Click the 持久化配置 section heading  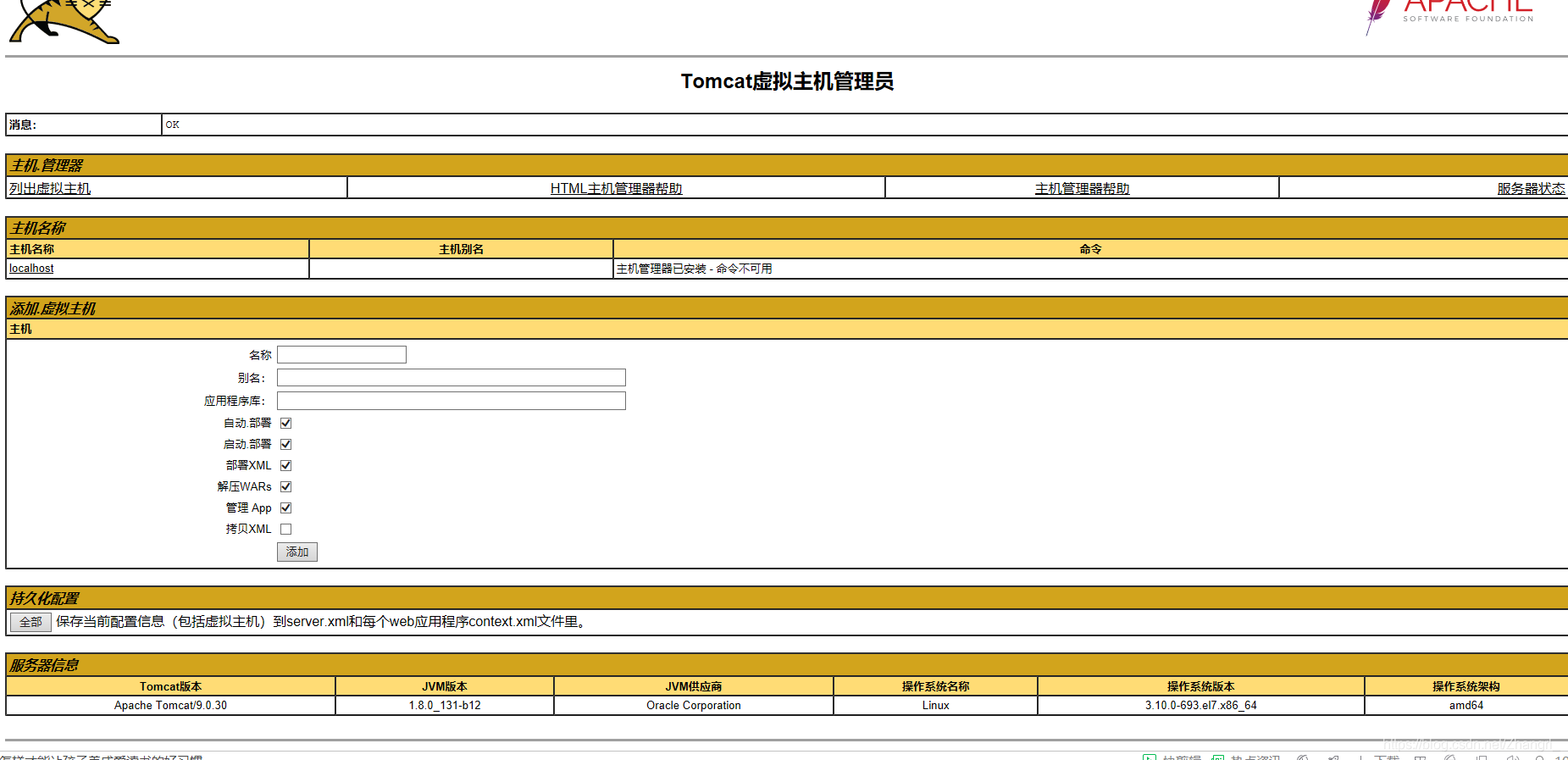(x=44, y=598)
